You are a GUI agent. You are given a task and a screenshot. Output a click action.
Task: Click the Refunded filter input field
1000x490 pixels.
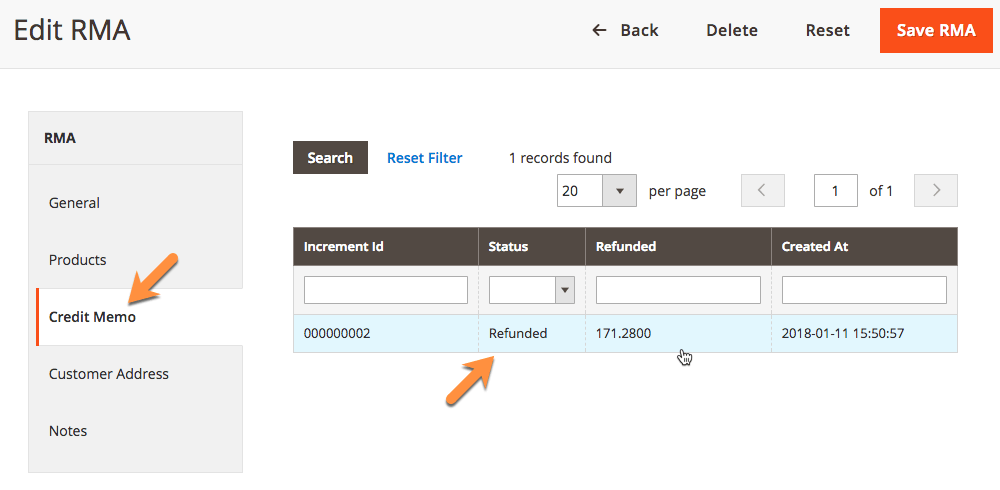(678, 290)
